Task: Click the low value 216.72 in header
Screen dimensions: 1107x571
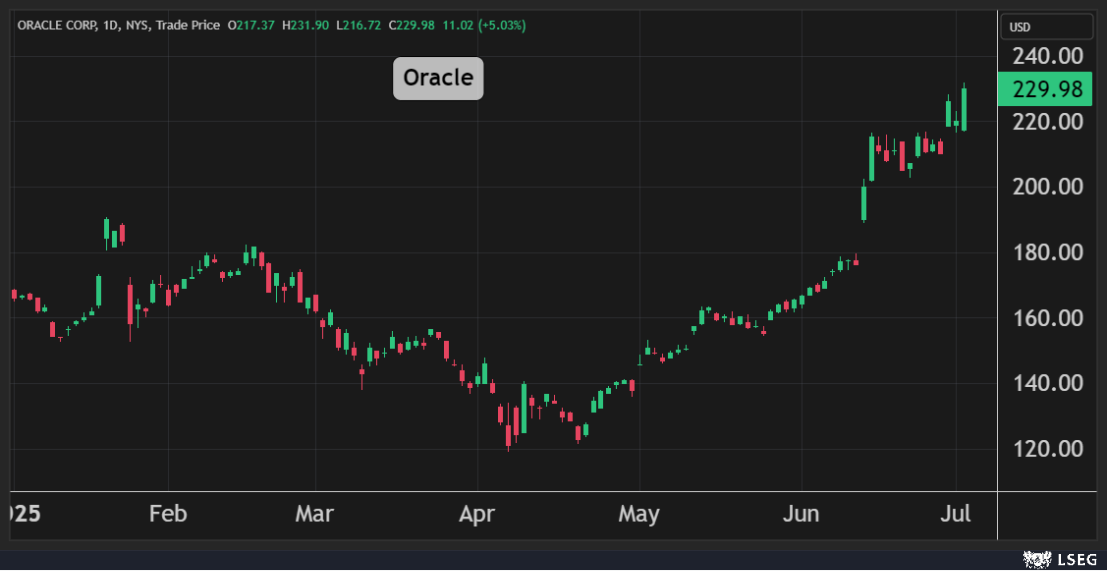Action: point(360,25)
